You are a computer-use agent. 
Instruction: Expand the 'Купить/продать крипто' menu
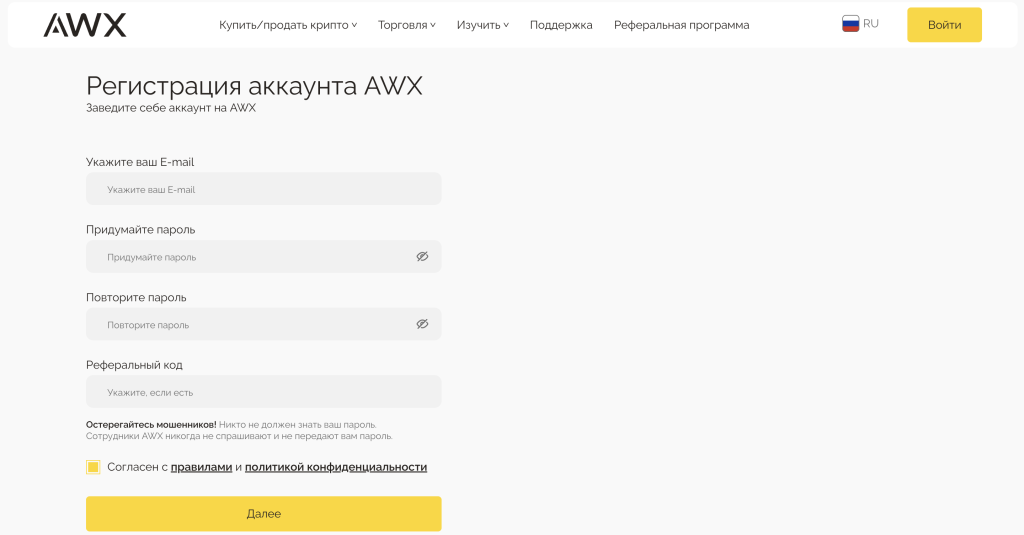click(x=288, y=25)
